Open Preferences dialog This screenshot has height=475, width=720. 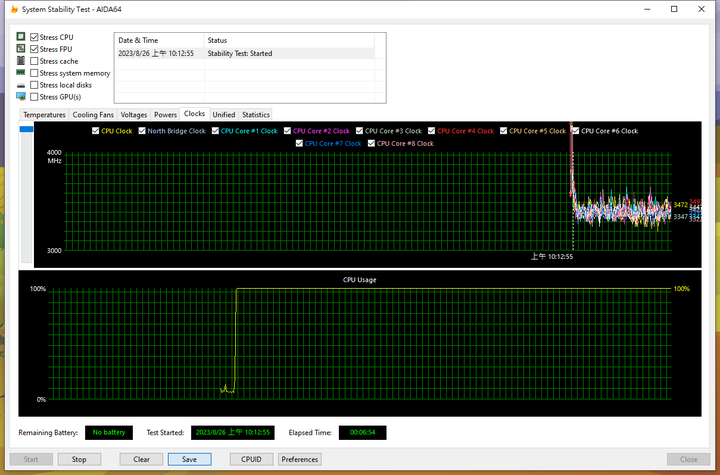pyautogui.click(x=300, y=459)
